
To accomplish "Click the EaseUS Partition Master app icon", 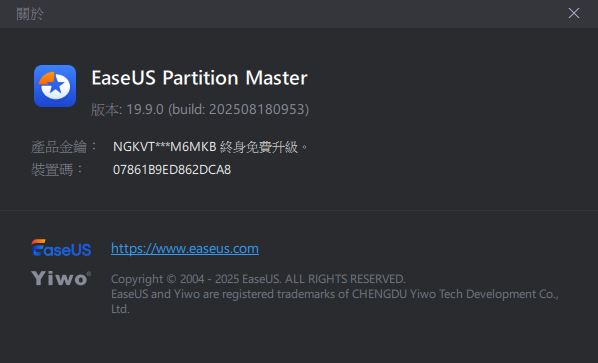I will pyautogui.click(x=55, y=86).
